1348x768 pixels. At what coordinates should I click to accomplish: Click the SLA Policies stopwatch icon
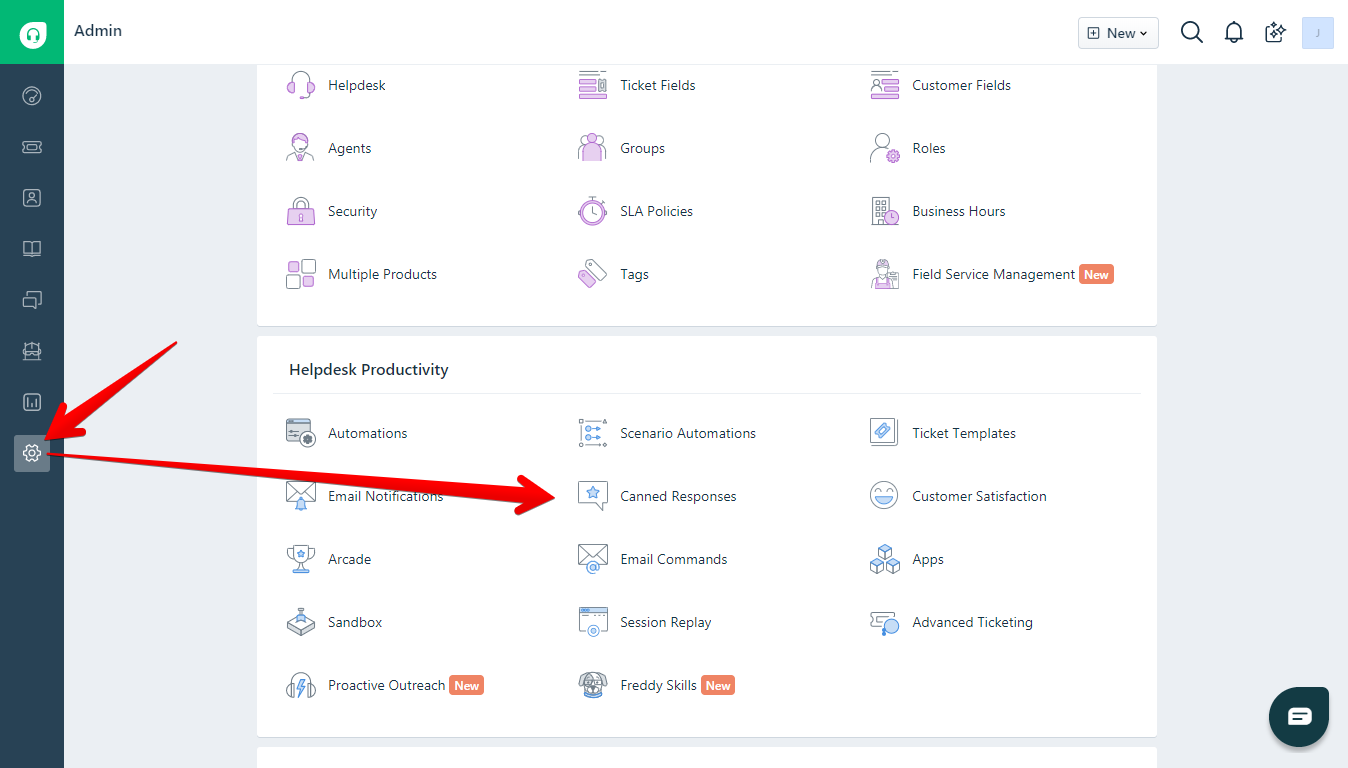[x=593, y=211]
